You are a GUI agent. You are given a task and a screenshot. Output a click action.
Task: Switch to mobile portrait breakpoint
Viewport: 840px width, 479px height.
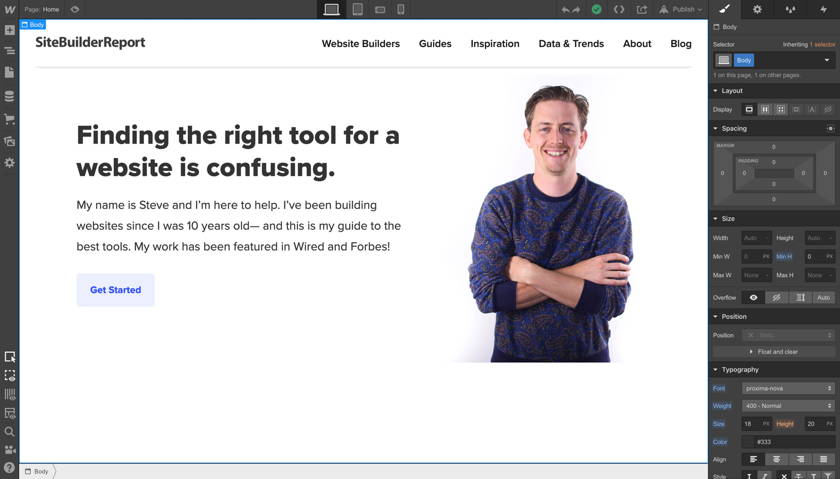click(x=401, y=9)
